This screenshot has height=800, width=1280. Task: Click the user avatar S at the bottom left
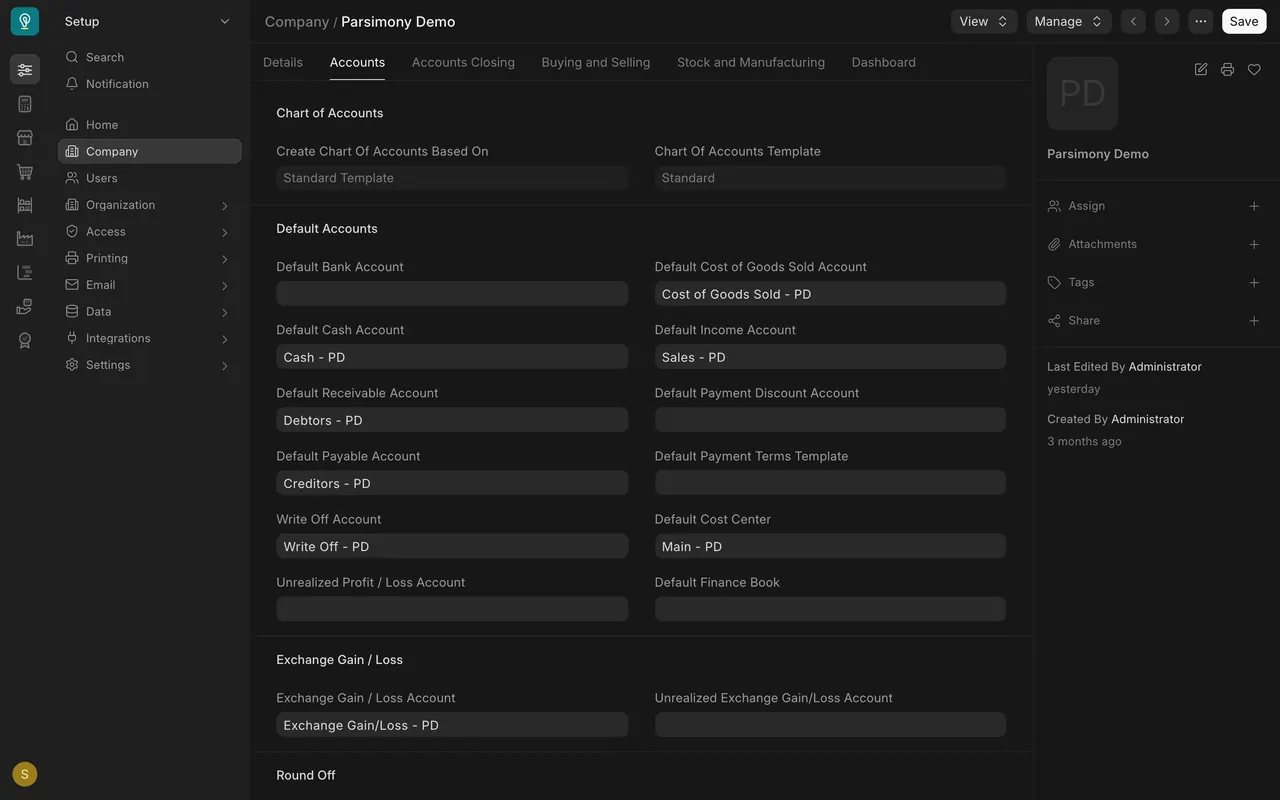25,774
